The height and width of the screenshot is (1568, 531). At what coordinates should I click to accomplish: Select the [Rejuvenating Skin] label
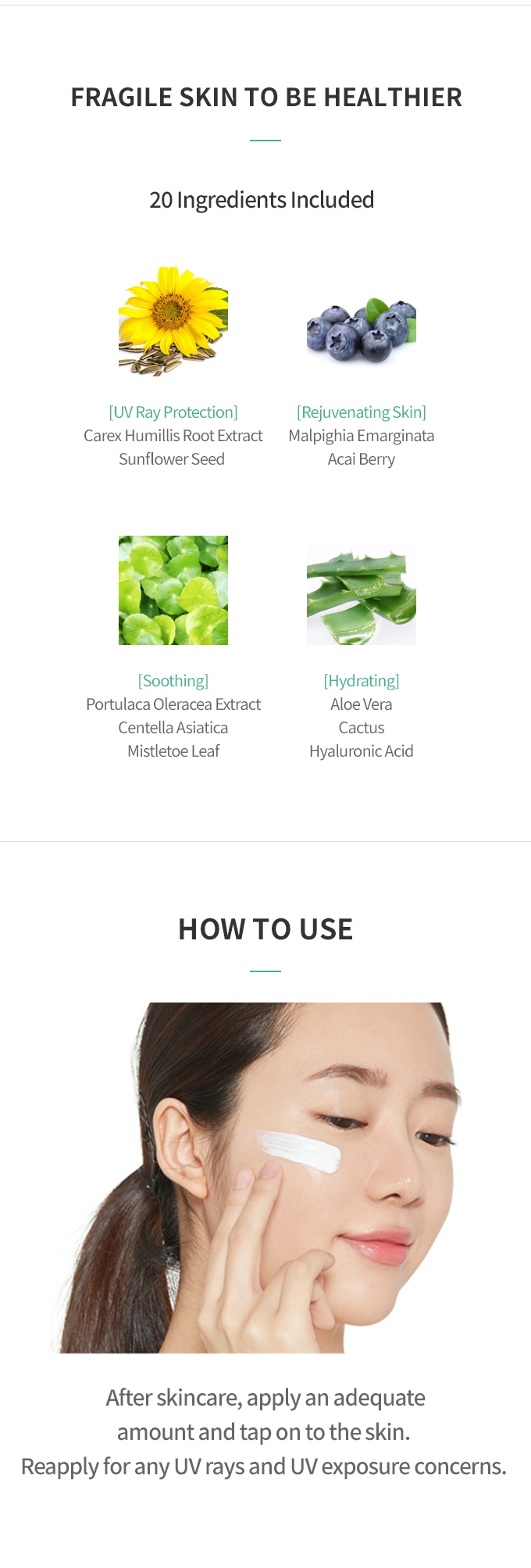pos(362,412)
